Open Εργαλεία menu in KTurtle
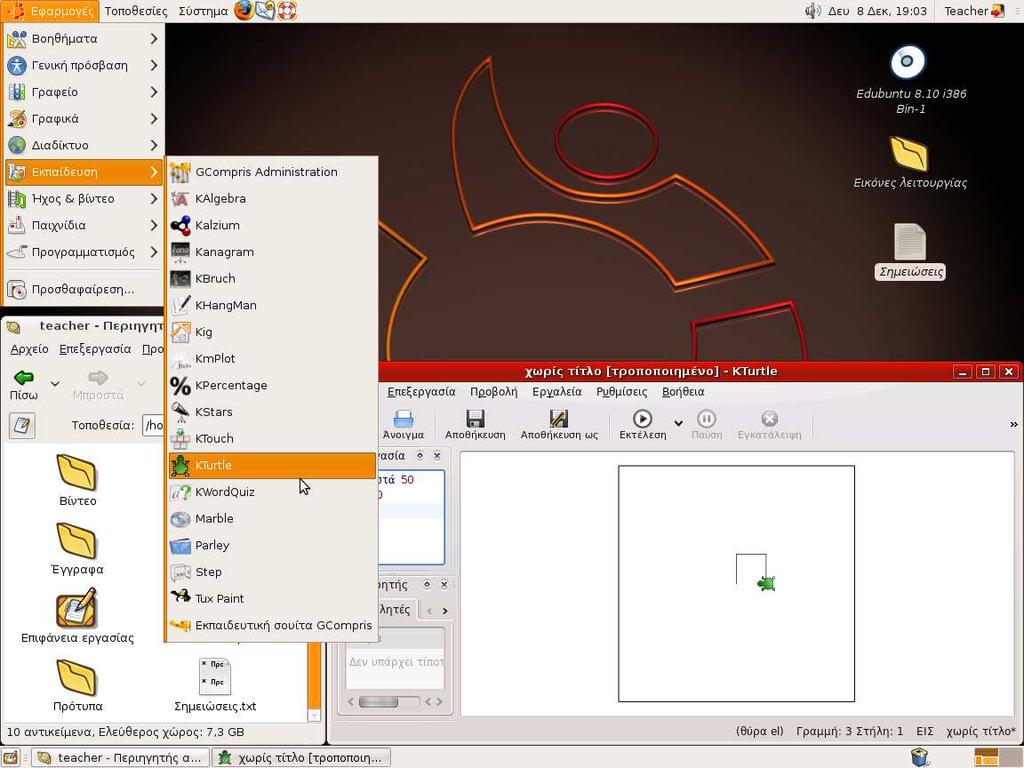Image resolution: width=1024 pixels, height=768 pixels. (556, 392)
